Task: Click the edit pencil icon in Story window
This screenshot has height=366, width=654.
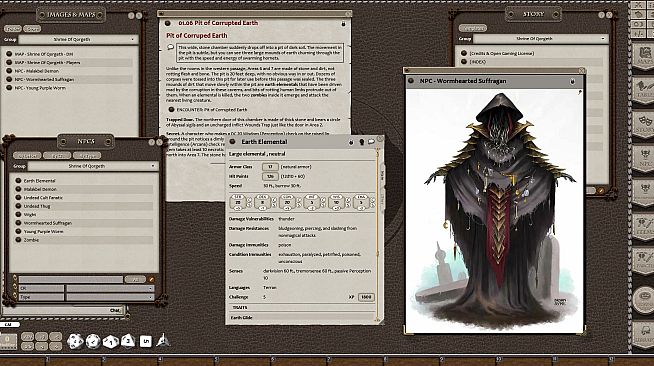Action: (x=601, y=191)
